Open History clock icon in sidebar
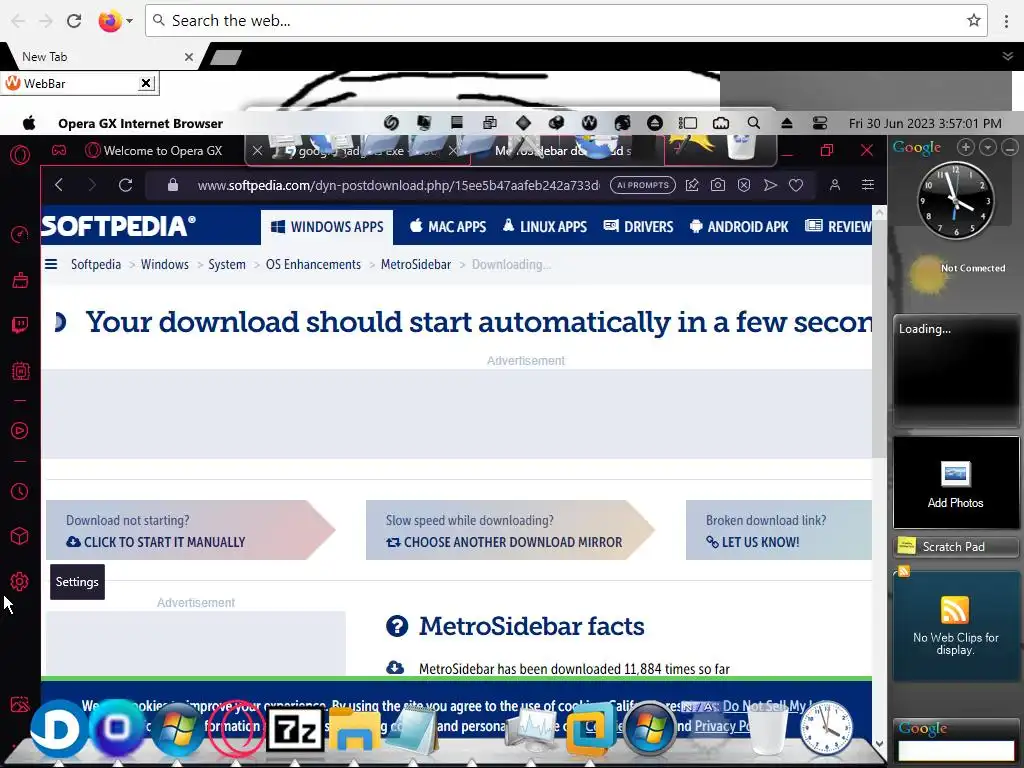 [20, 492]
